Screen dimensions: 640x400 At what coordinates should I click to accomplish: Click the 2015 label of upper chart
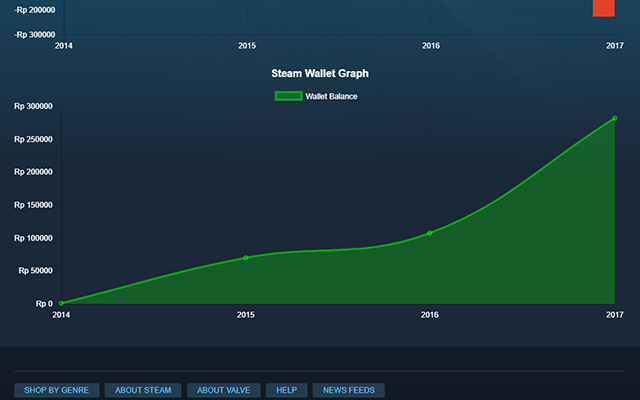[247, 46]
